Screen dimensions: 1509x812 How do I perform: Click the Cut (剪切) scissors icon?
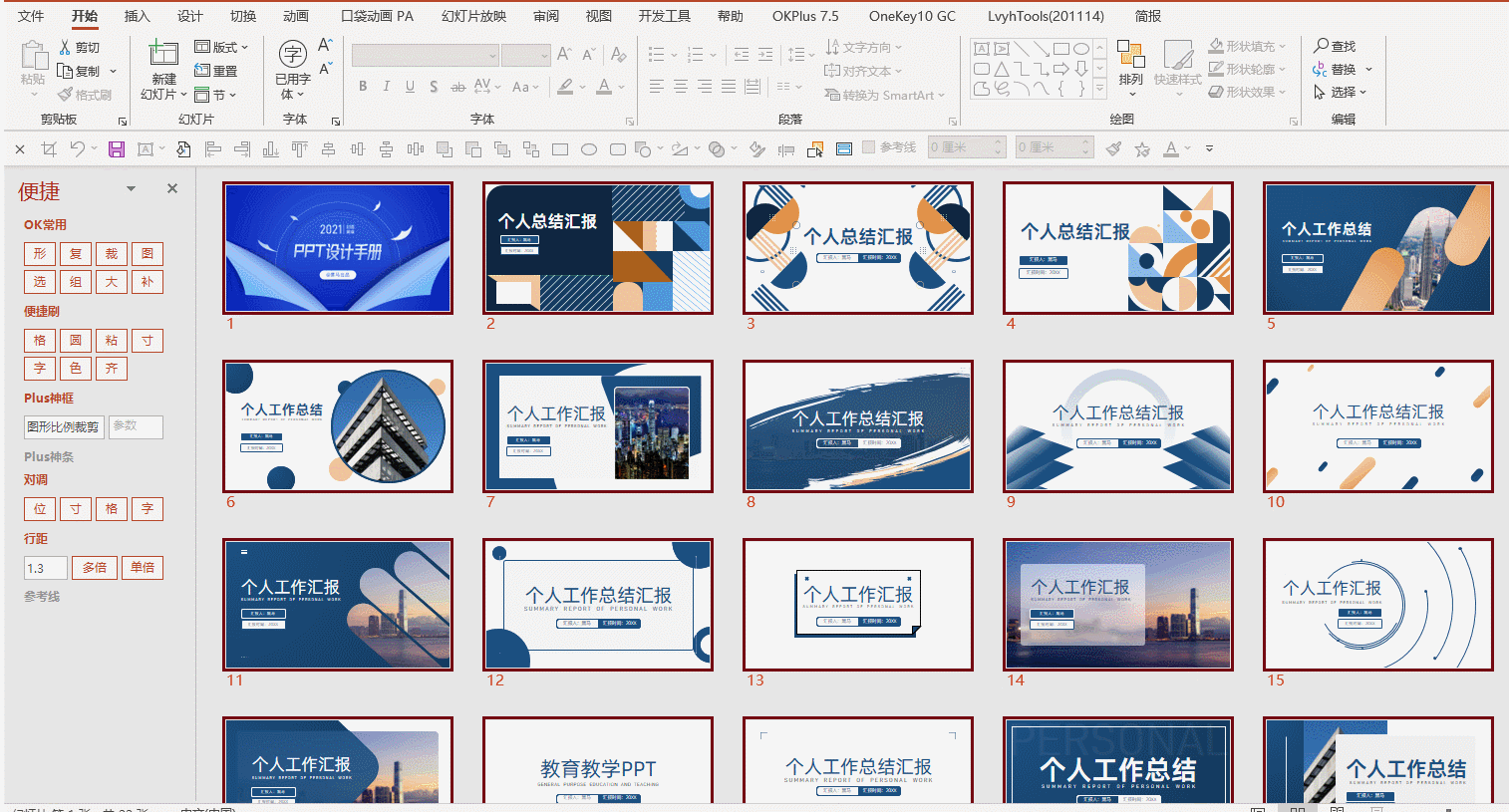click(x=65, y=47)
